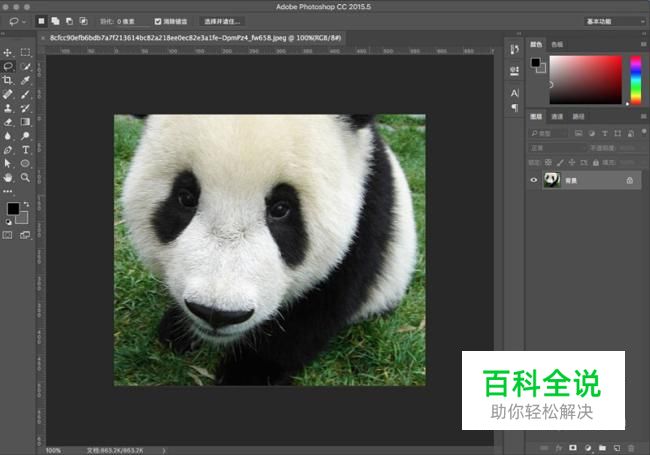Image resolution: width=650 pixels, height=455 pixels.
Task: Select the Hand tool
Action: [x=8, y=177]
